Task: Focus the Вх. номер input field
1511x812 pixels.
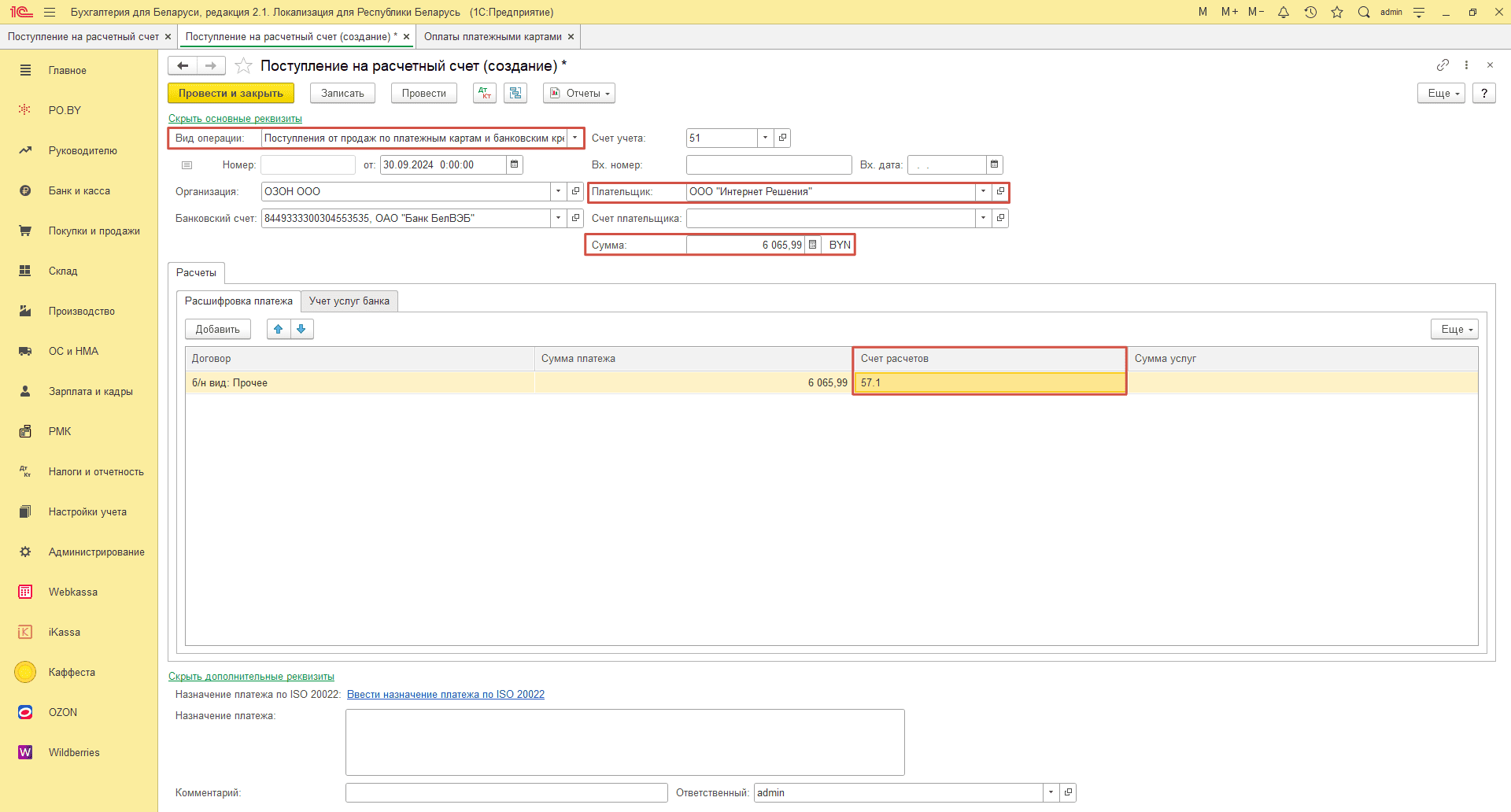Action: tap(769, 164)
